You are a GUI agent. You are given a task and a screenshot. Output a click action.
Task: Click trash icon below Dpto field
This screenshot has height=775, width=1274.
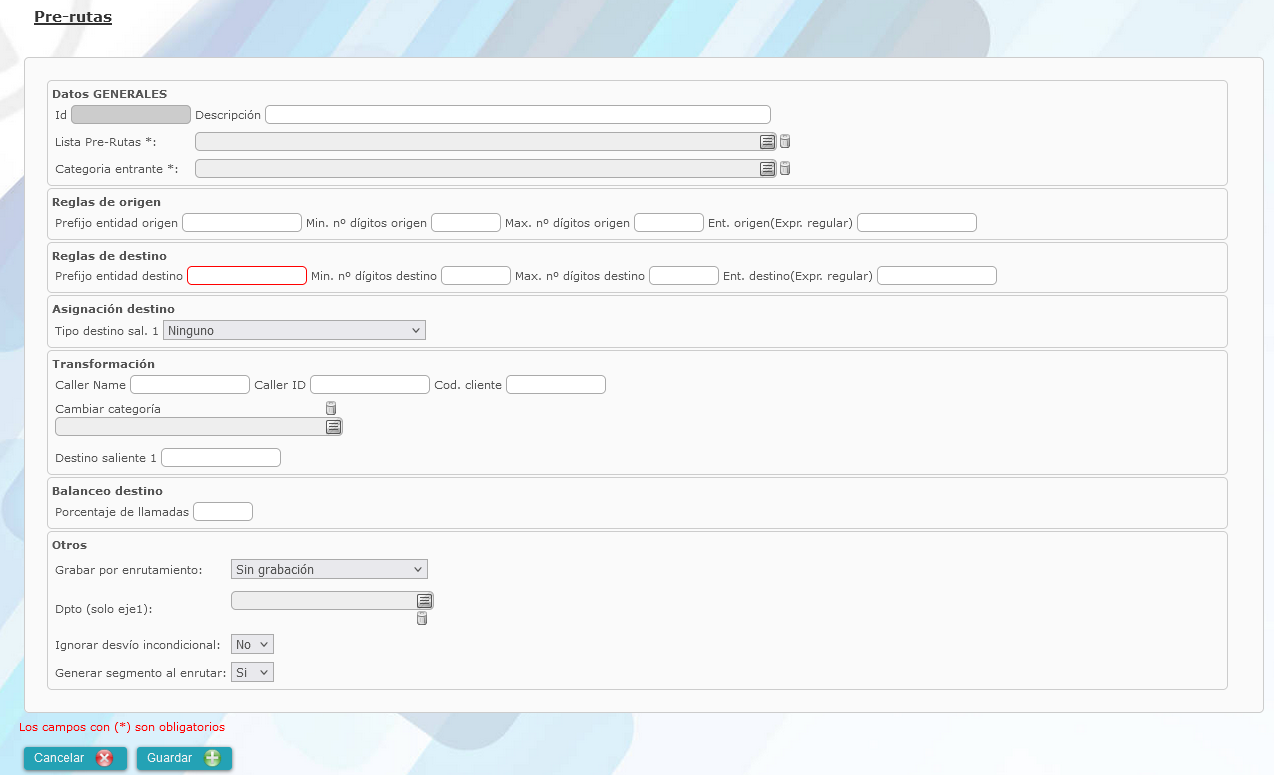[x=421, y=619]
